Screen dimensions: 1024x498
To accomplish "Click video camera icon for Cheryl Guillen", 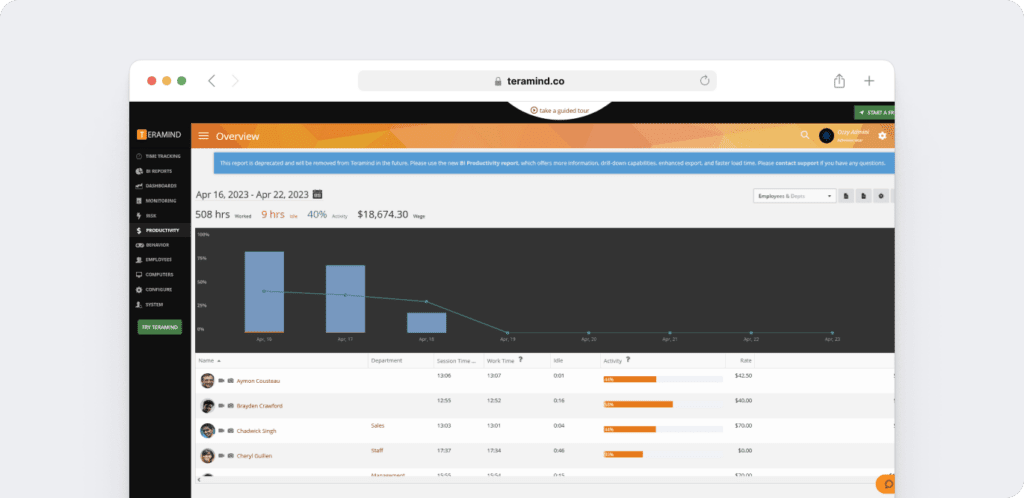I will 221,456.
